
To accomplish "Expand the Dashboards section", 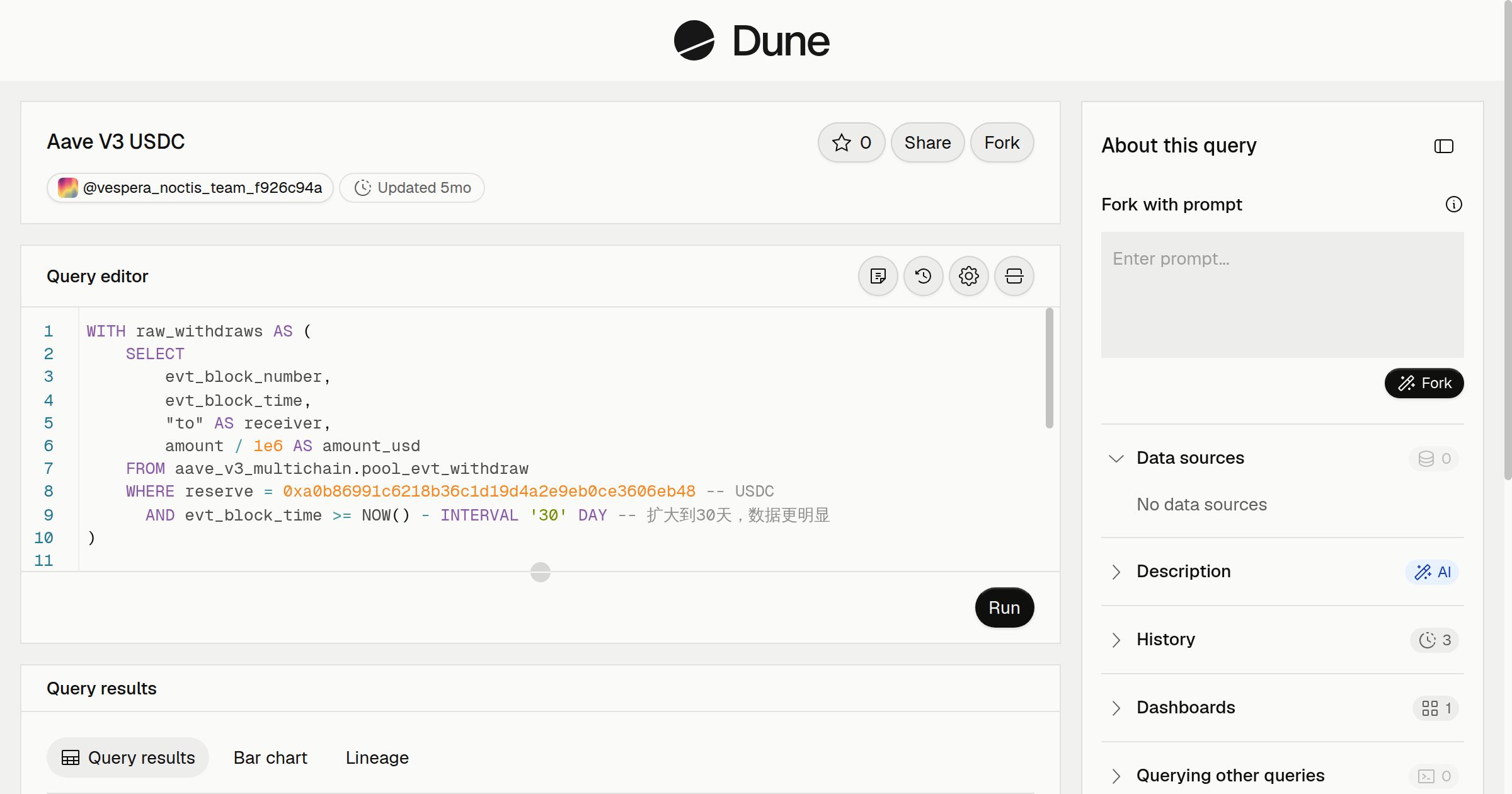I will pyautogui.click(x=1116, y=708).
